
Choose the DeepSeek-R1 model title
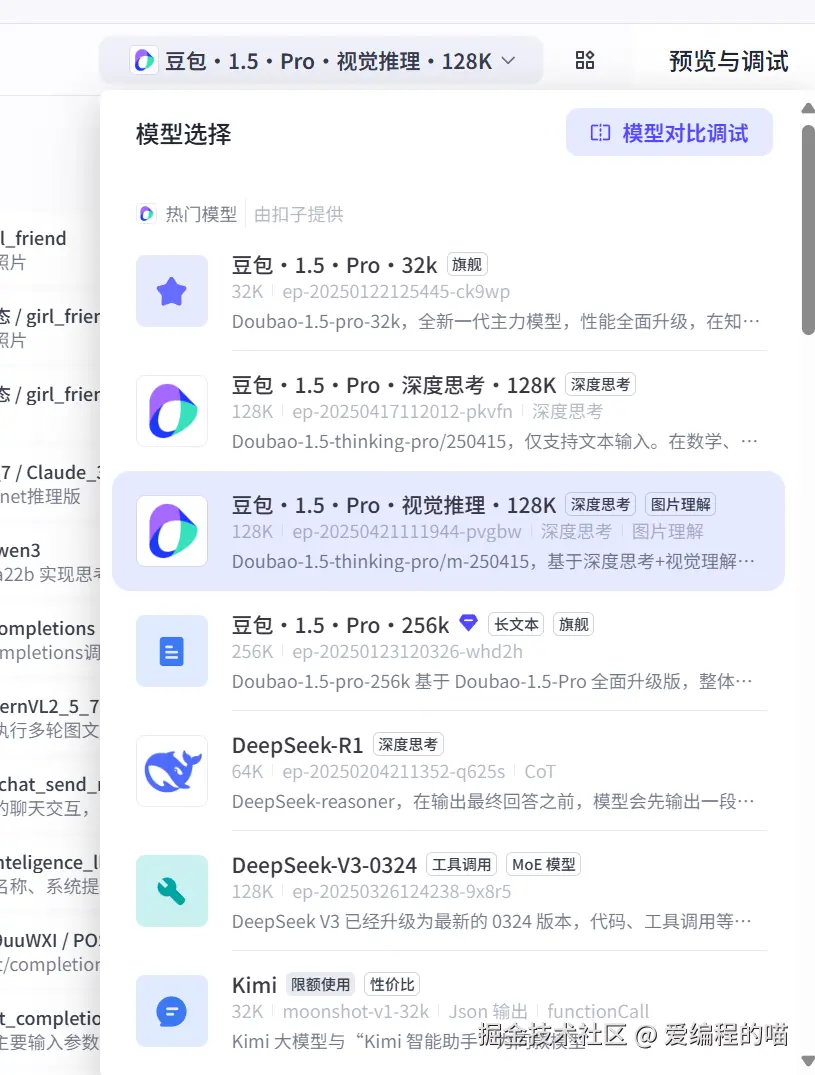point(297,745)
